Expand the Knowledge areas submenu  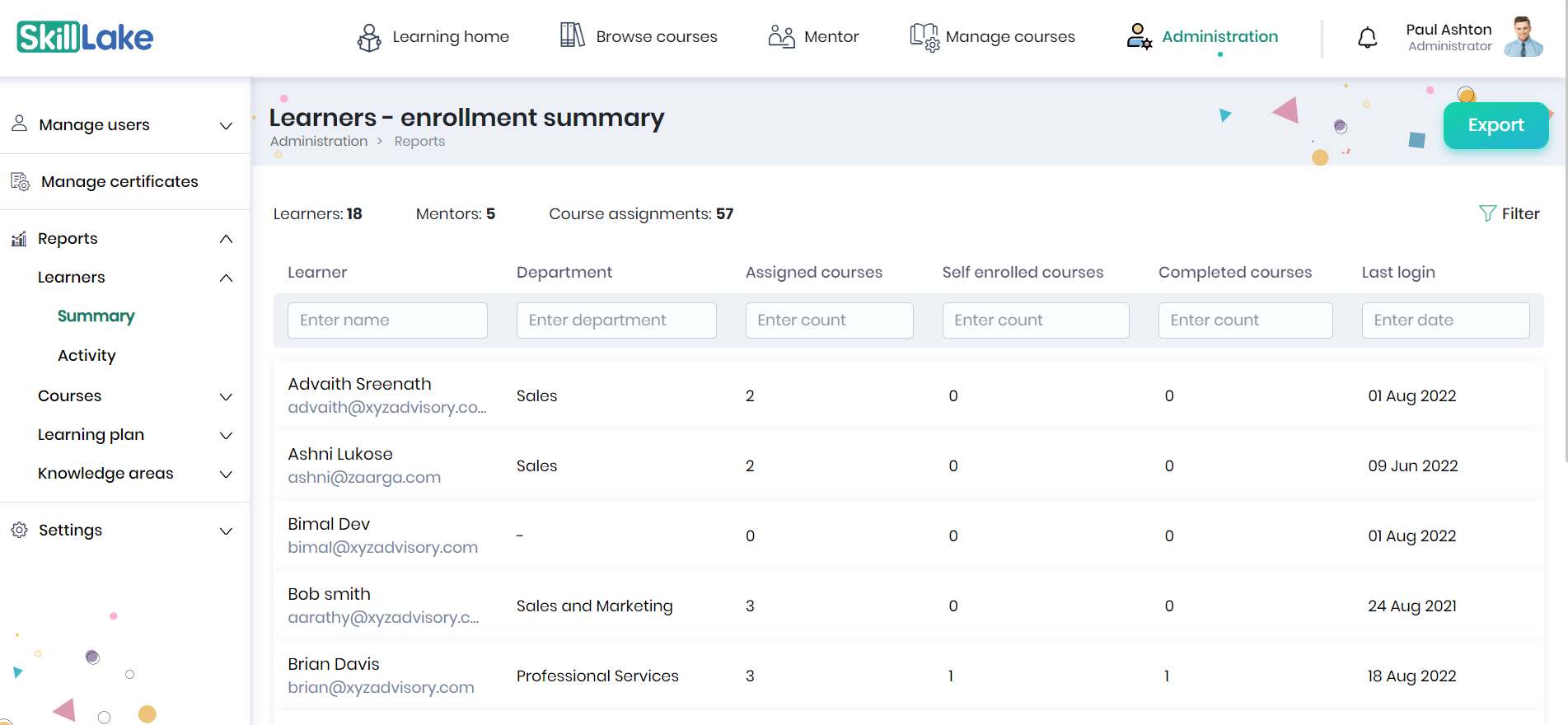coord(226,474)
